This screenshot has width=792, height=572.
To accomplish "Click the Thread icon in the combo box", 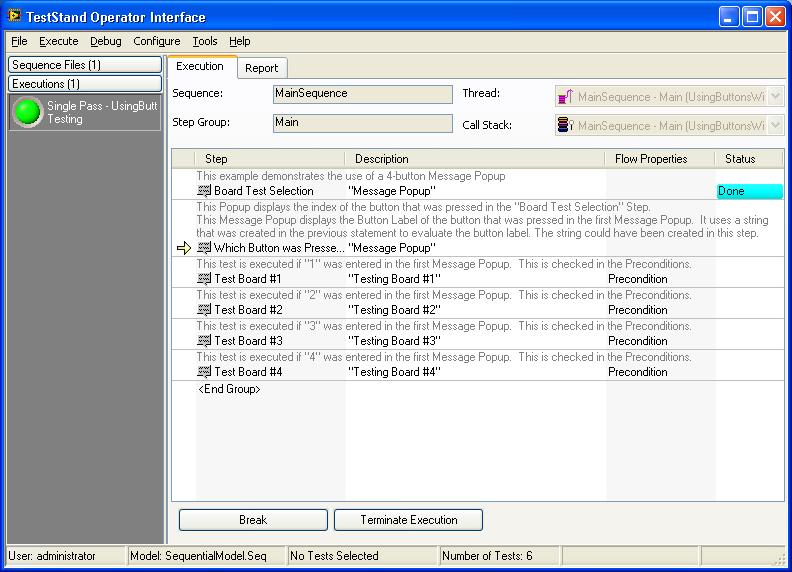I will tap(565, 96).
